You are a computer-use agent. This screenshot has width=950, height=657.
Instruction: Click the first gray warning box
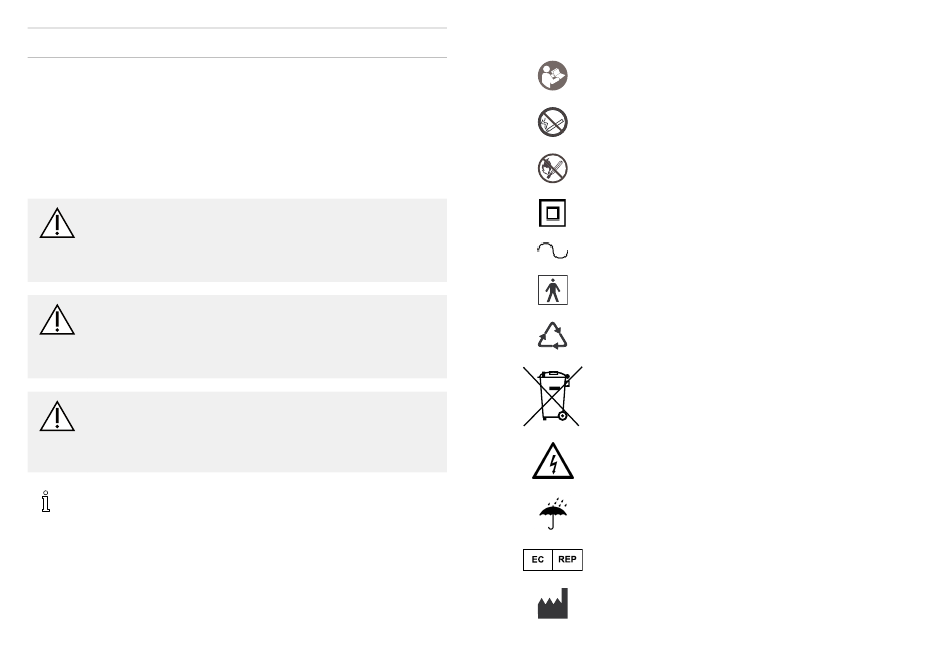[238, 240]
